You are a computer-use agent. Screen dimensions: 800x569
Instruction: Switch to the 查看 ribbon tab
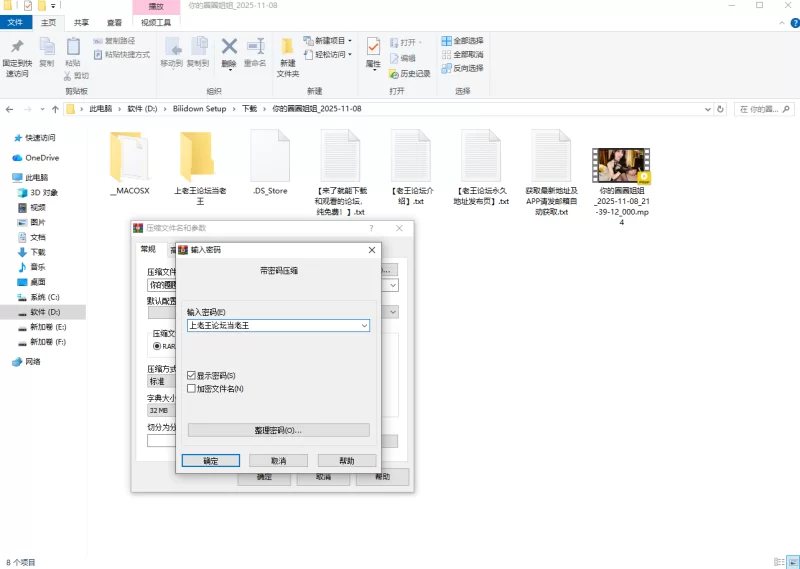tap(114, 22)
